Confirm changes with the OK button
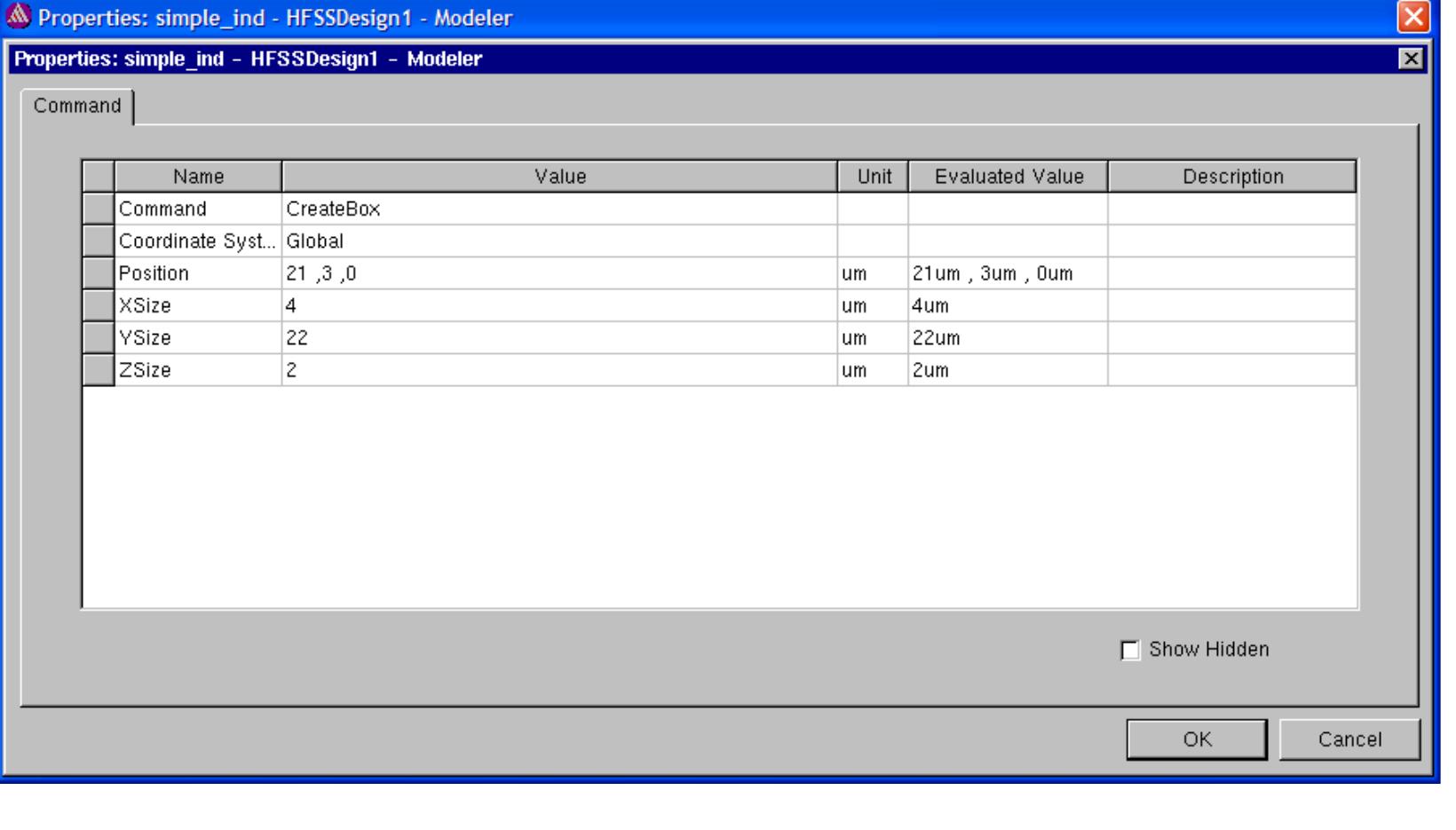 point(1197,739)
